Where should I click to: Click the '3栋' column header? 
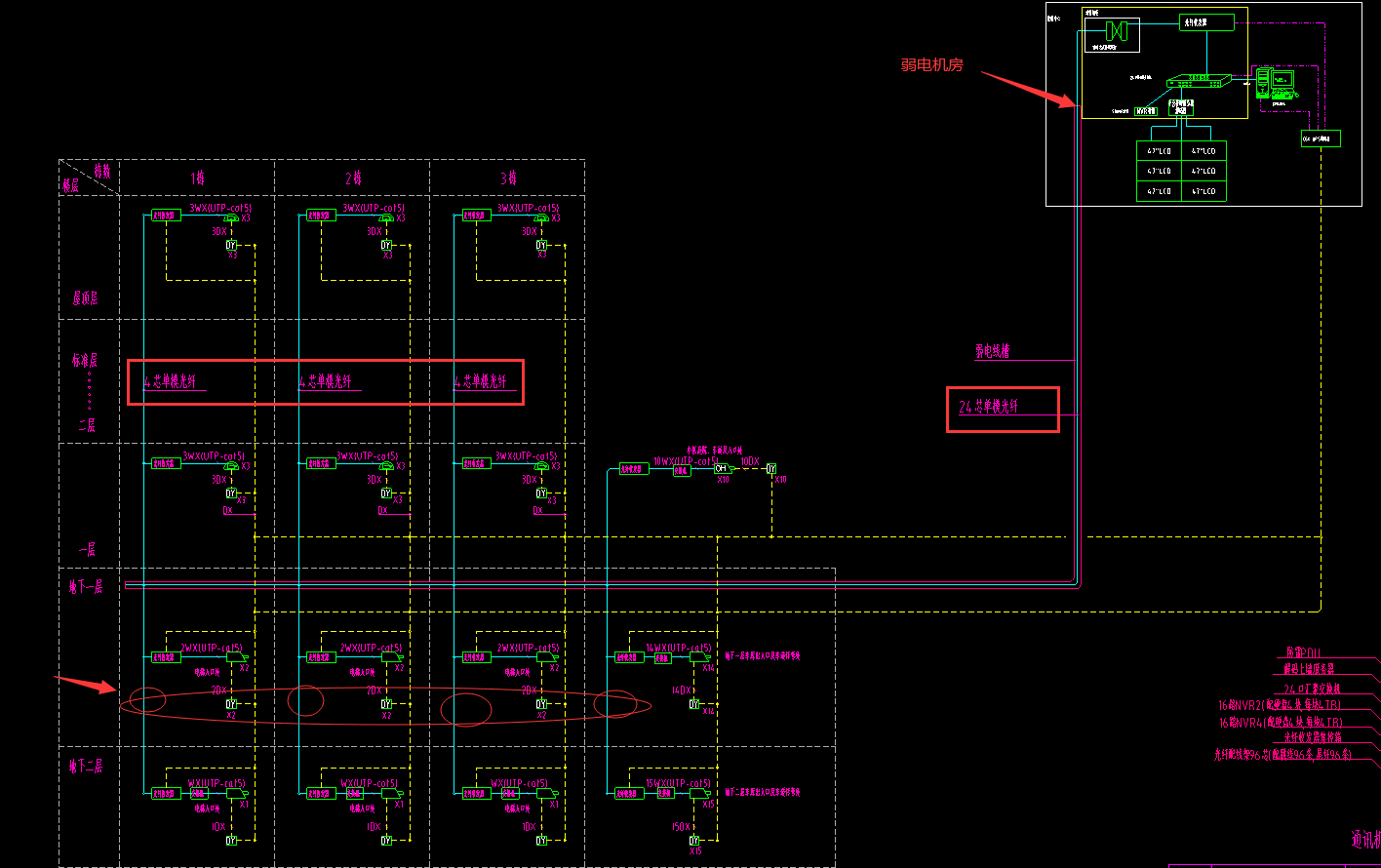[x=508, y=178]
